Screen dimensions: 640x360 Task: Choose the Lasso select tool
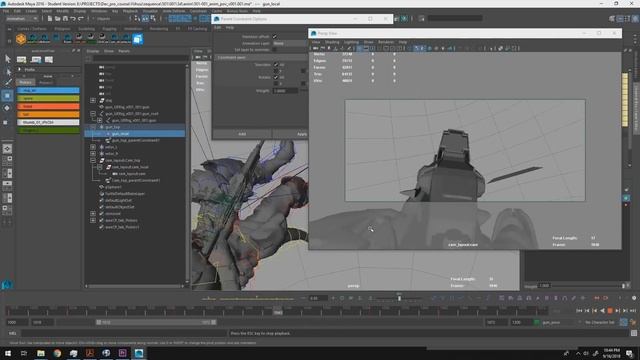(7, 72)
